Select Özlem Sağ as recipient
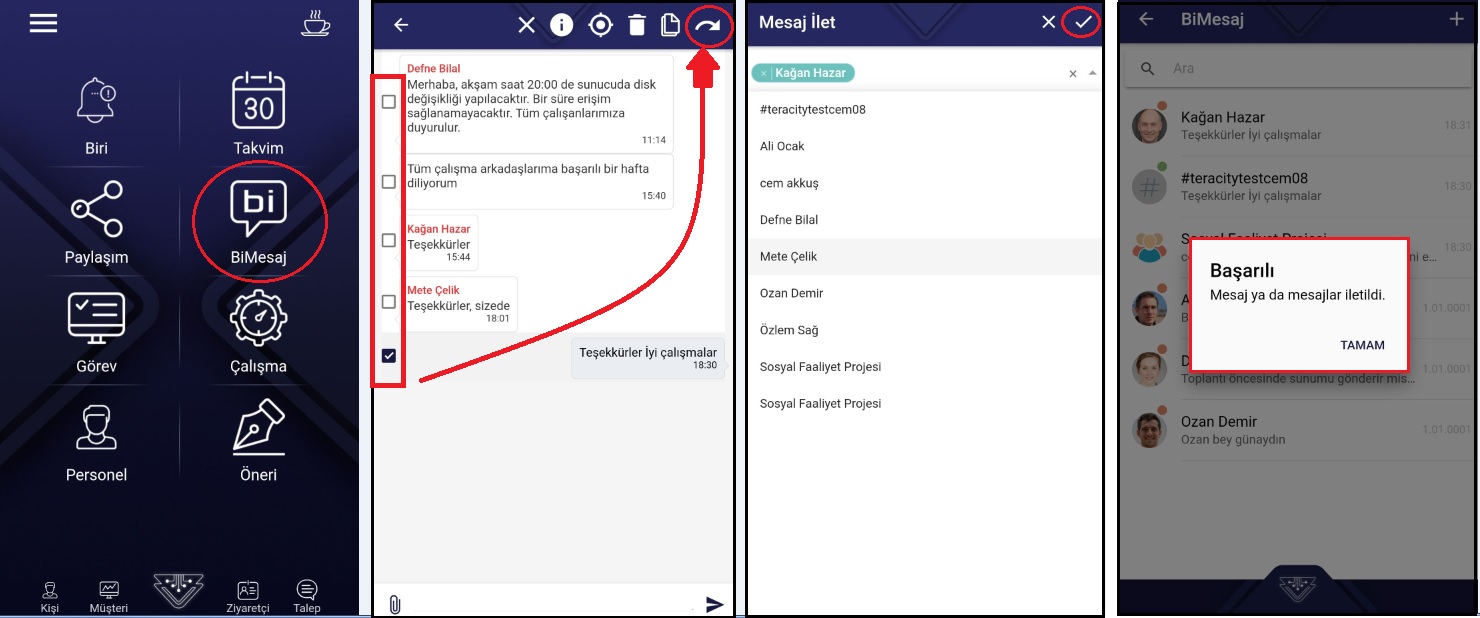This screenshot has height=618, width=1480. tap(924, 330)
